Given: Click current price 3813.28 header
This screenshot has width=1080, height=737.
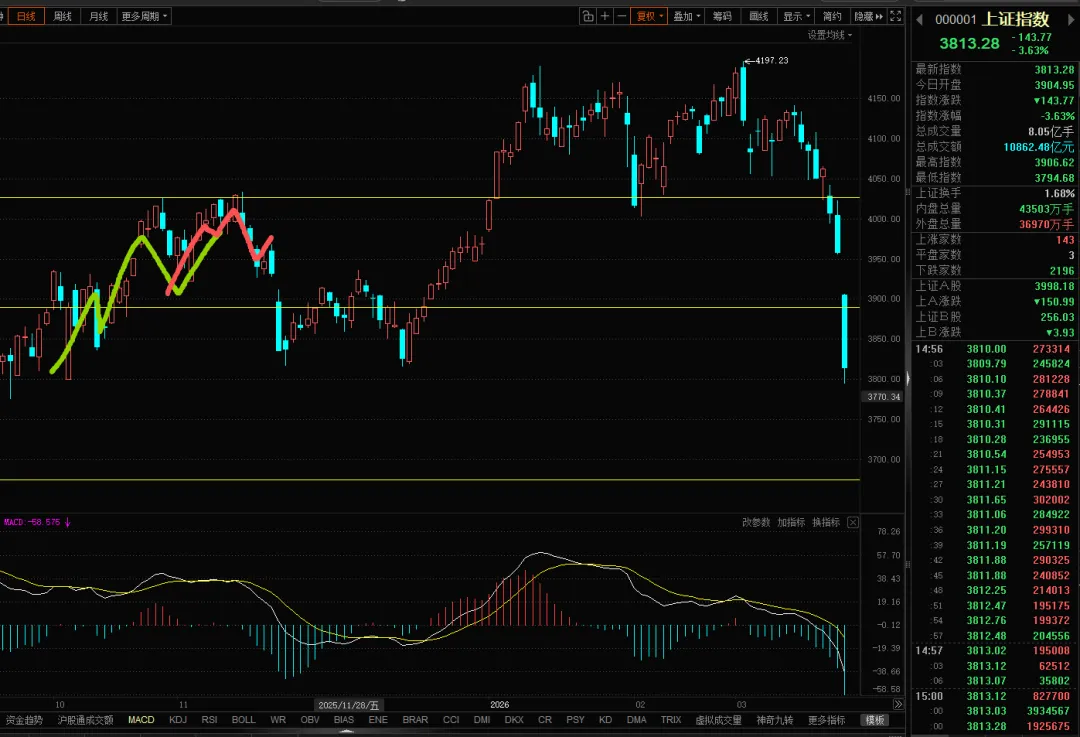Looking at the screenshot, I should pos(969,43).
